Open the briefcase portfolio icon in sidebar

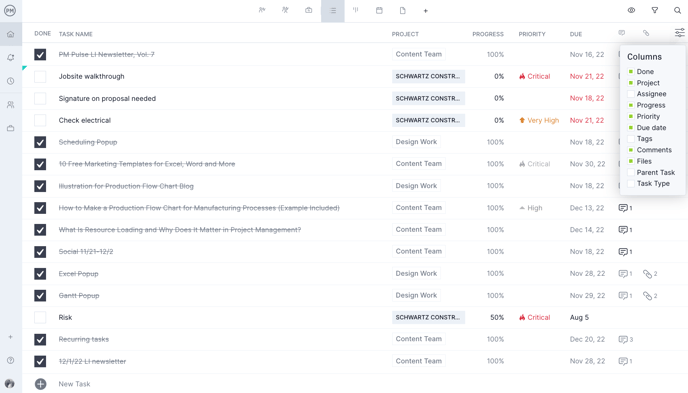tap(11, 128)
